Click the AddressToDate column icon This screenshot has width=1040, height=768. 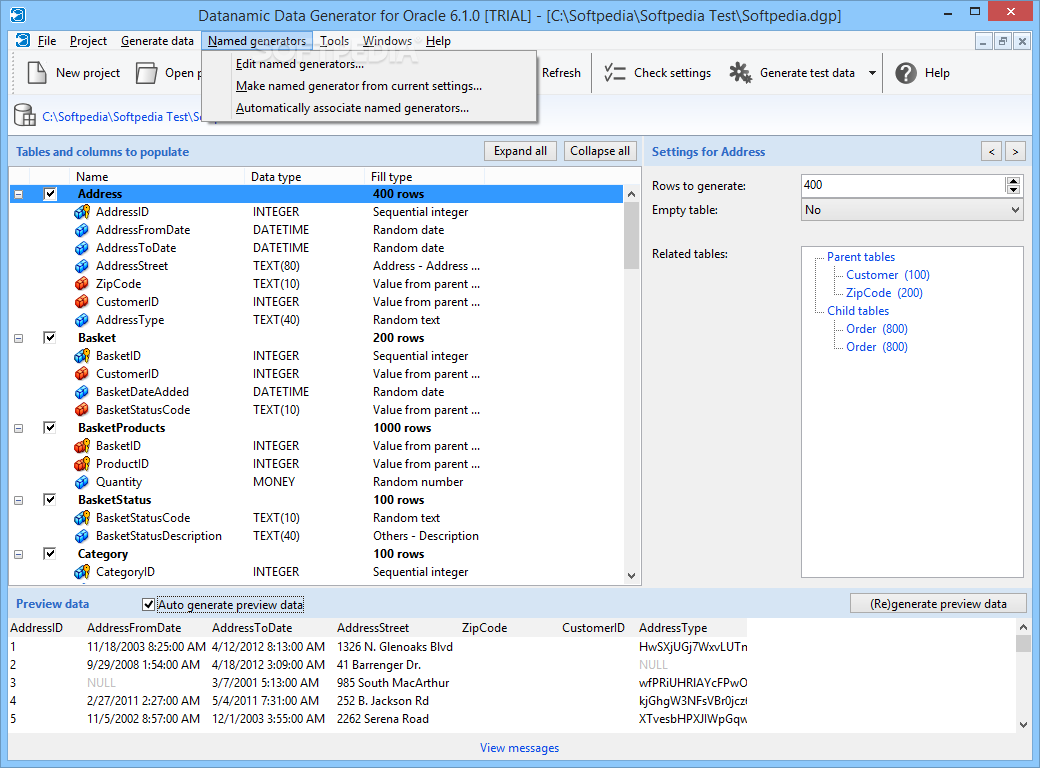coord(82,248)
